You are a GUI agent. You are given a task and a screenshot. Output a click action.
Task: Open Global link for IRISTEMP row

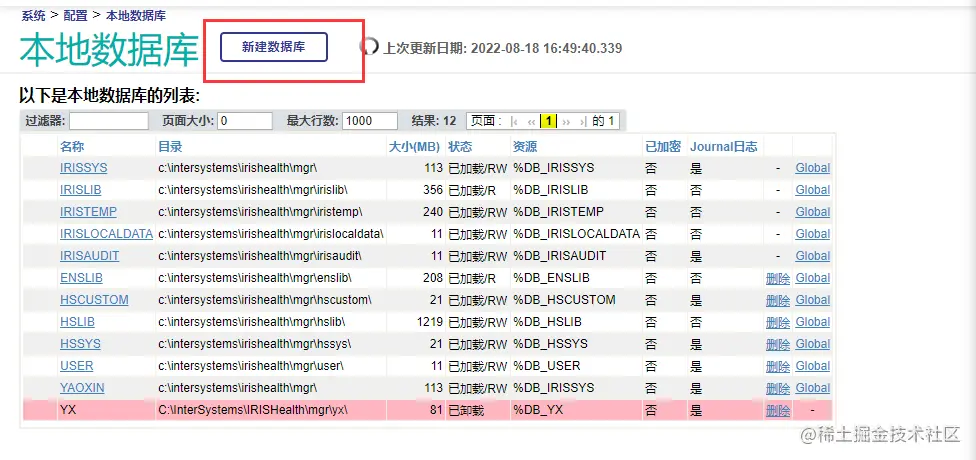[x=813, y=212]
